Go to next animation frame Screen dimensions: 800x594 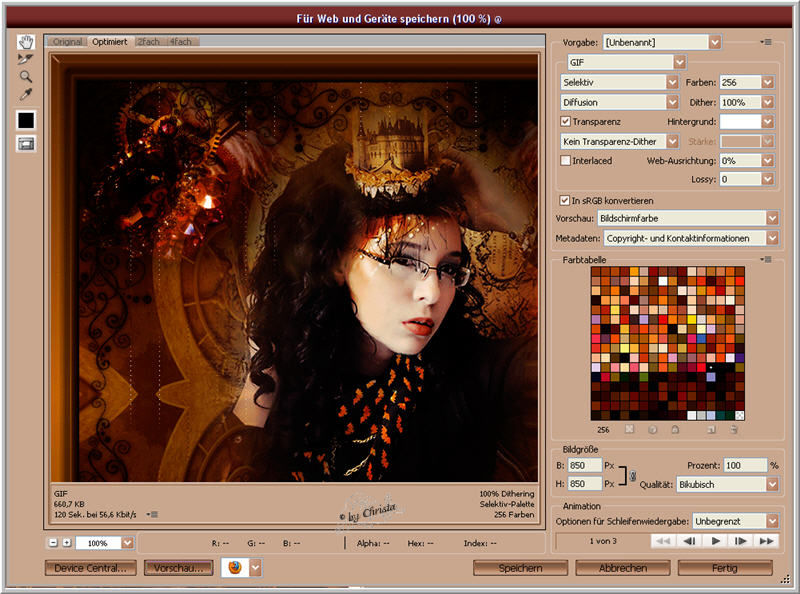[741, 540]
